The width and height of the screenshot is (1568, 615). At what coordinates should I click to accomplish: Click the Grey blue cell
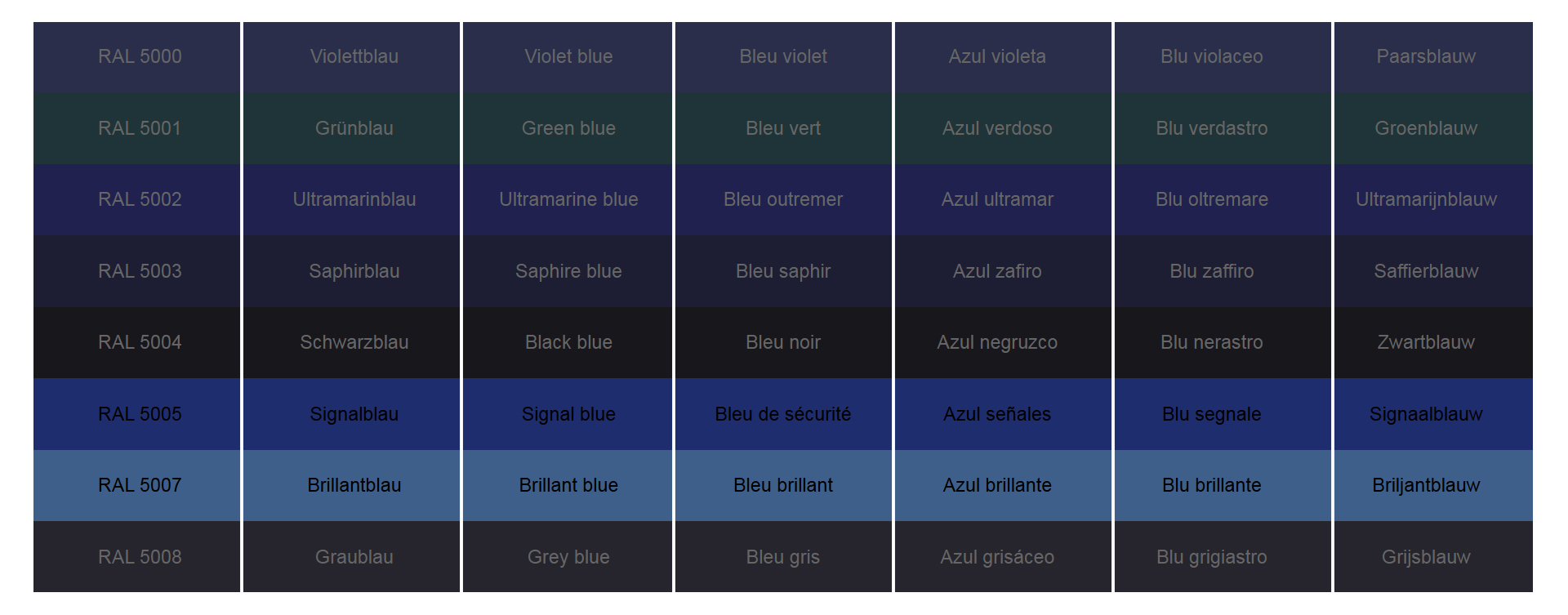click(568, 558)
